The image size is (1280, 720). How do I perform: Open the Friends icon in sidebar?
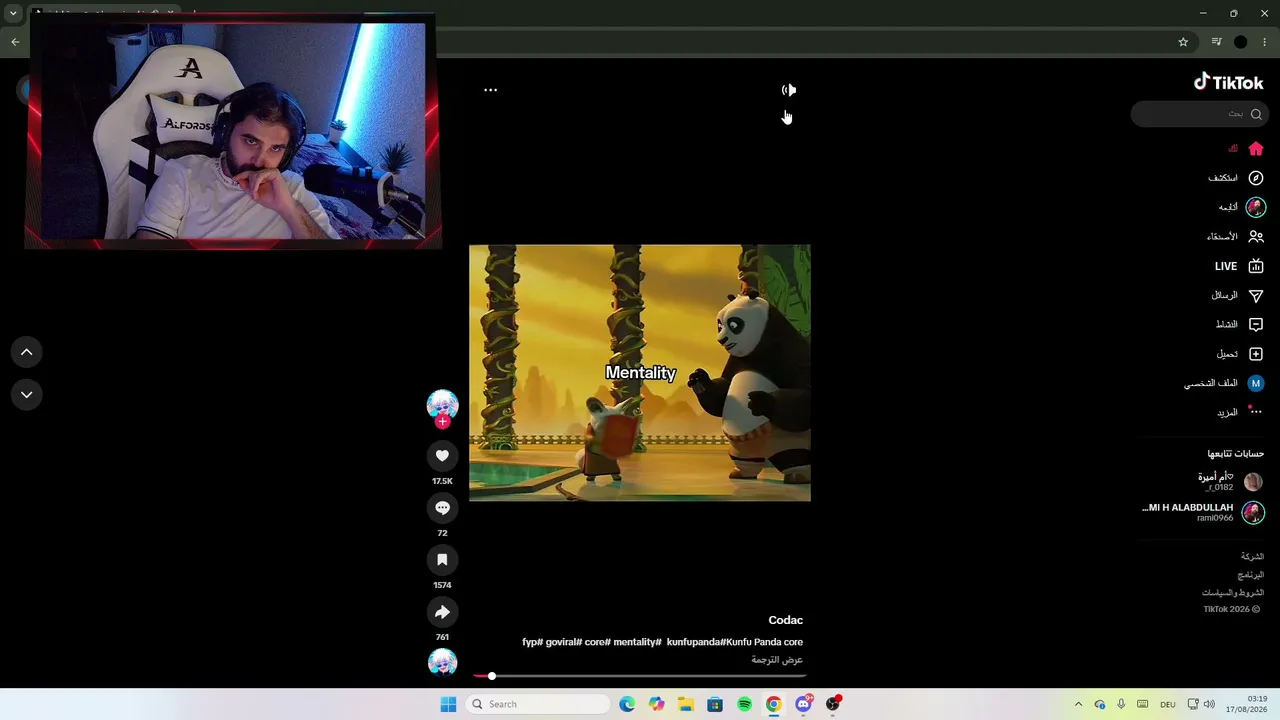click(1256, 237)
